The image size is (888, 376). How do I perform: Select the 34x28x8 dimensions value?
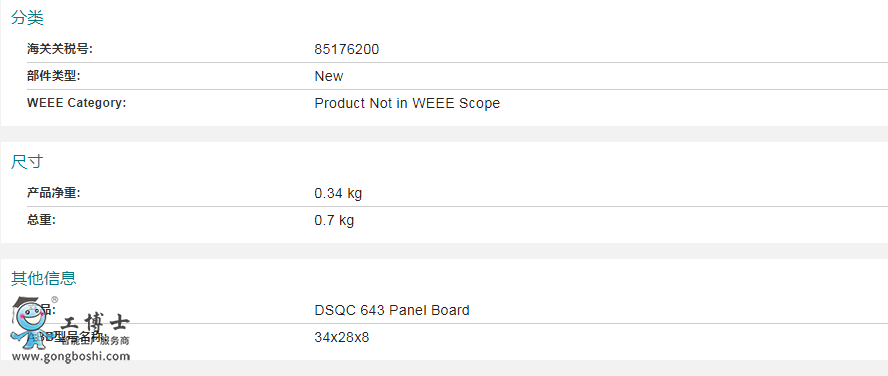341,337
